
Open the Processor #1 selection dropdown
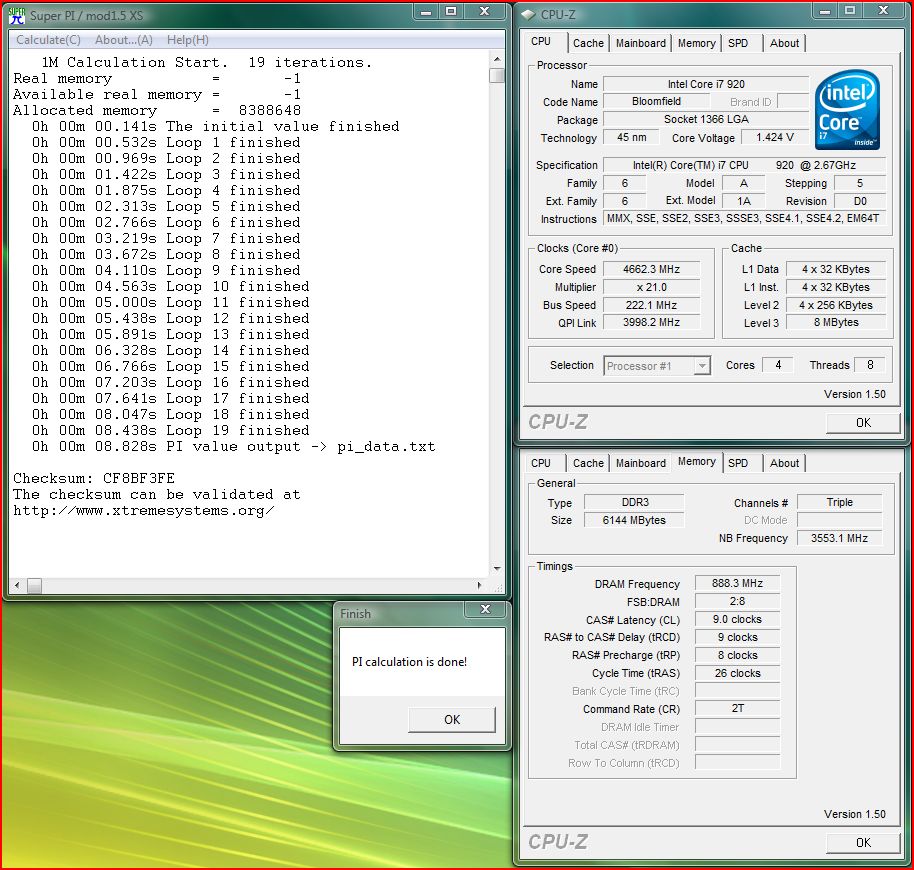[657, 365]
